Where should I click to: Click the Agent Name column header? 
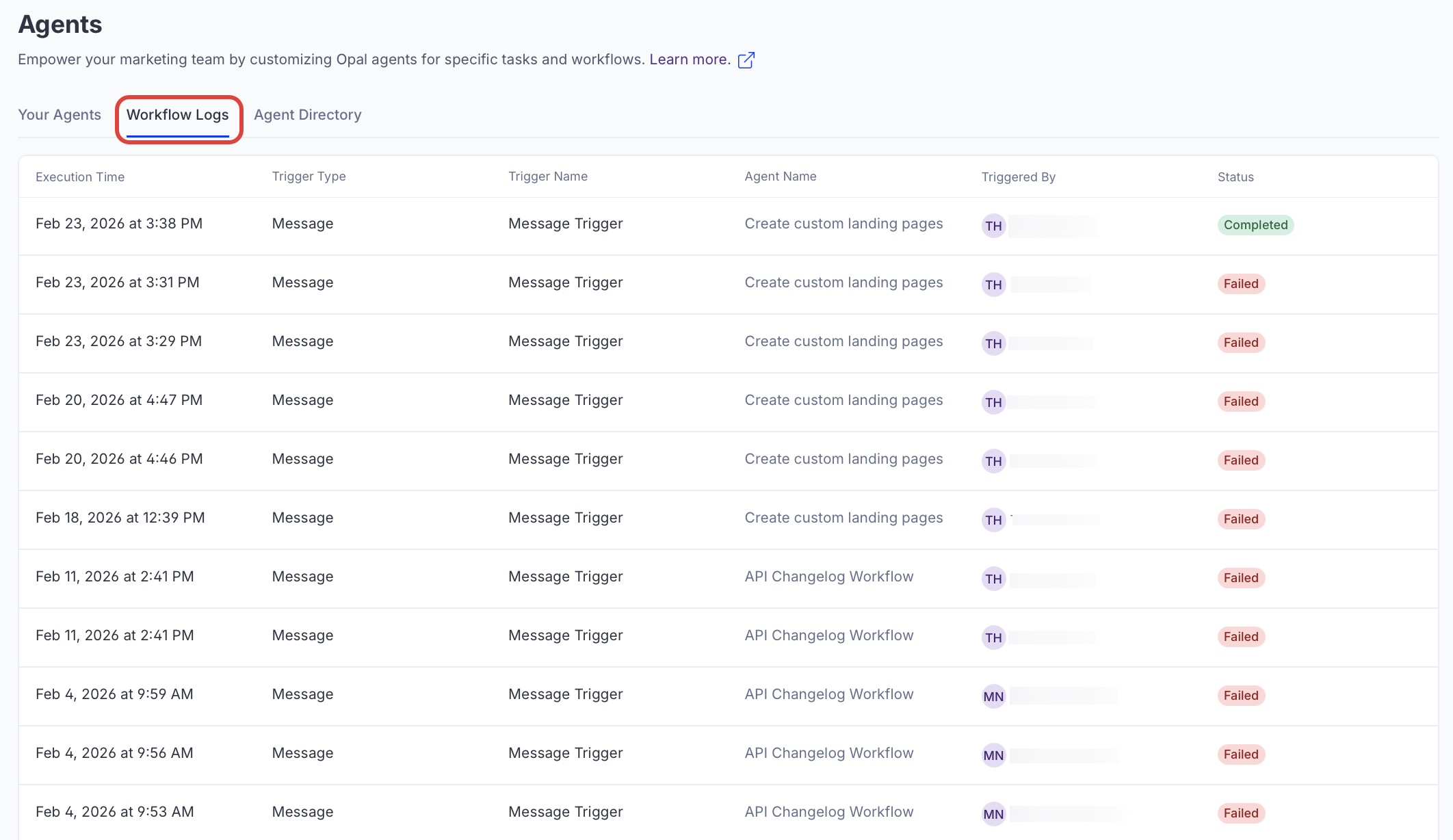pyautogui.click(x=781, y=176)
